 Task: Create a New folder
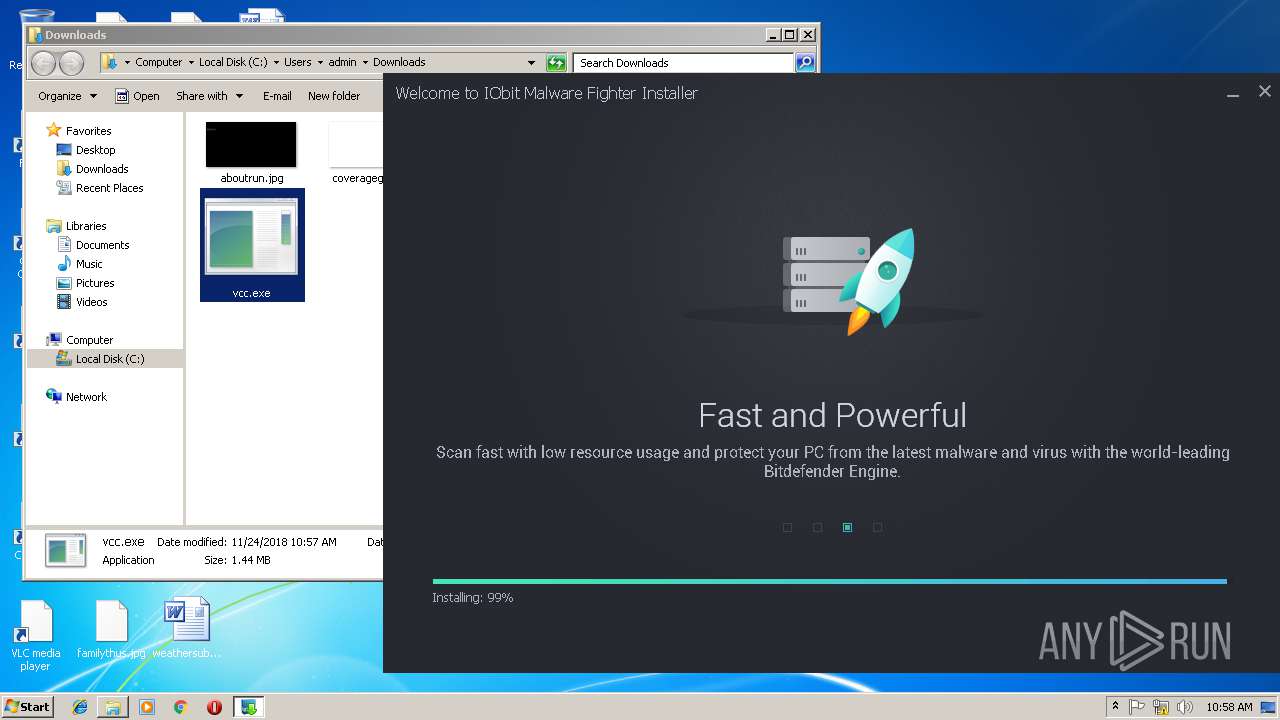(334, 96)
